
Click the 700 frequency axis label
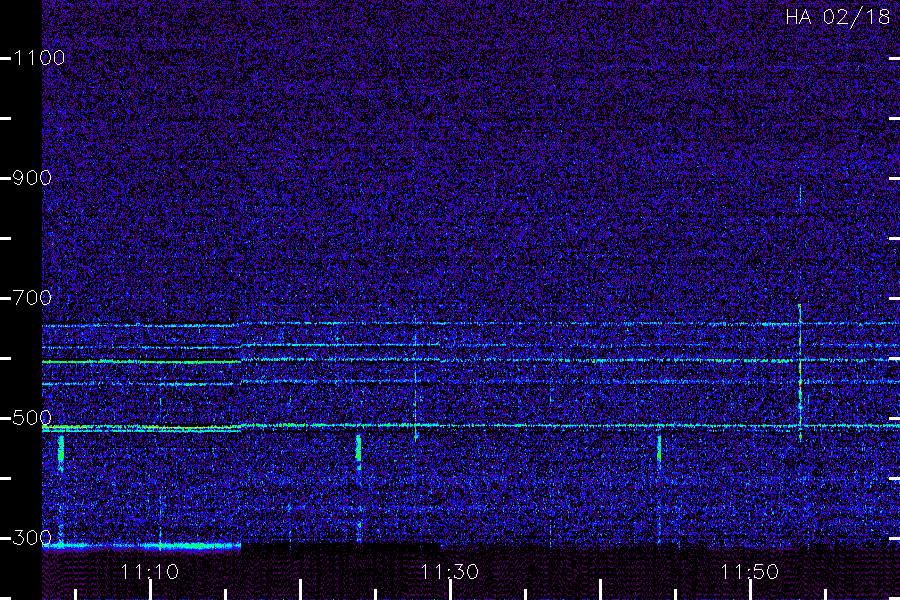(32, 298)
